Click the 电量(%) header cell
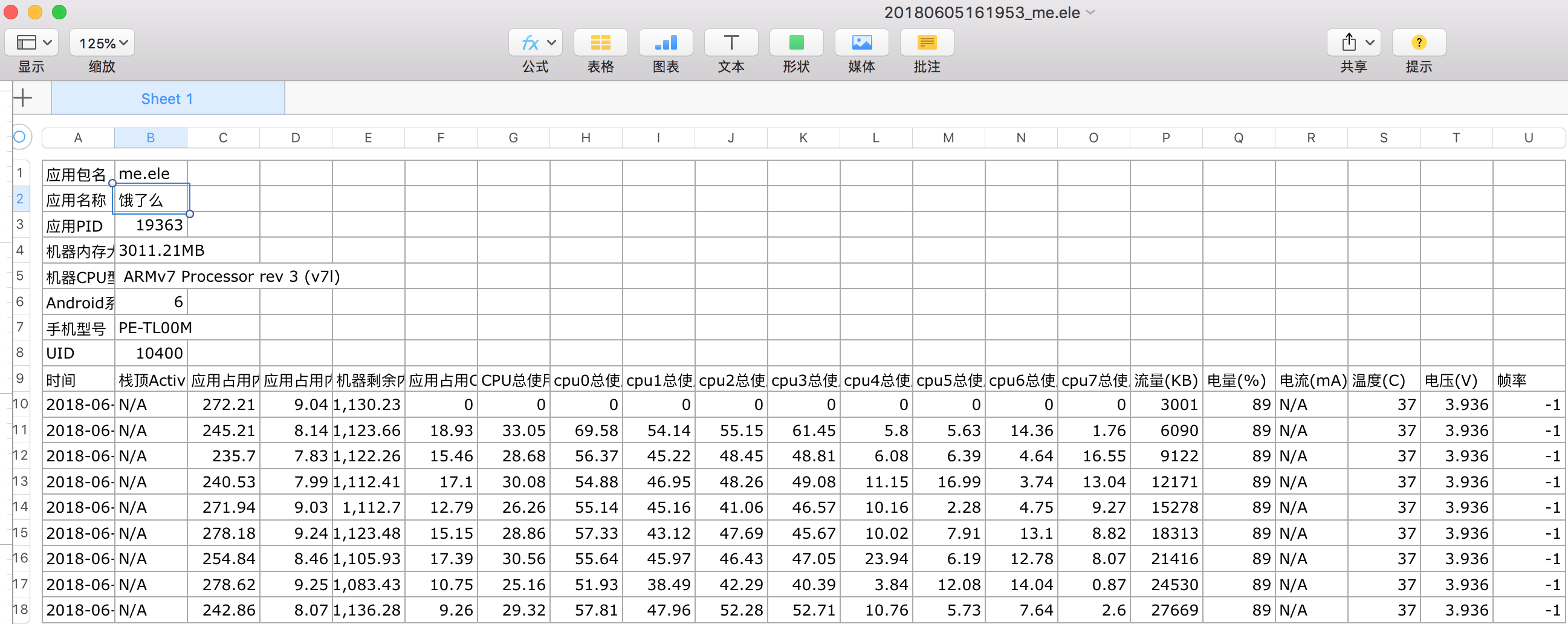This screenshot has height=624, width=1568. (1238, 380)
